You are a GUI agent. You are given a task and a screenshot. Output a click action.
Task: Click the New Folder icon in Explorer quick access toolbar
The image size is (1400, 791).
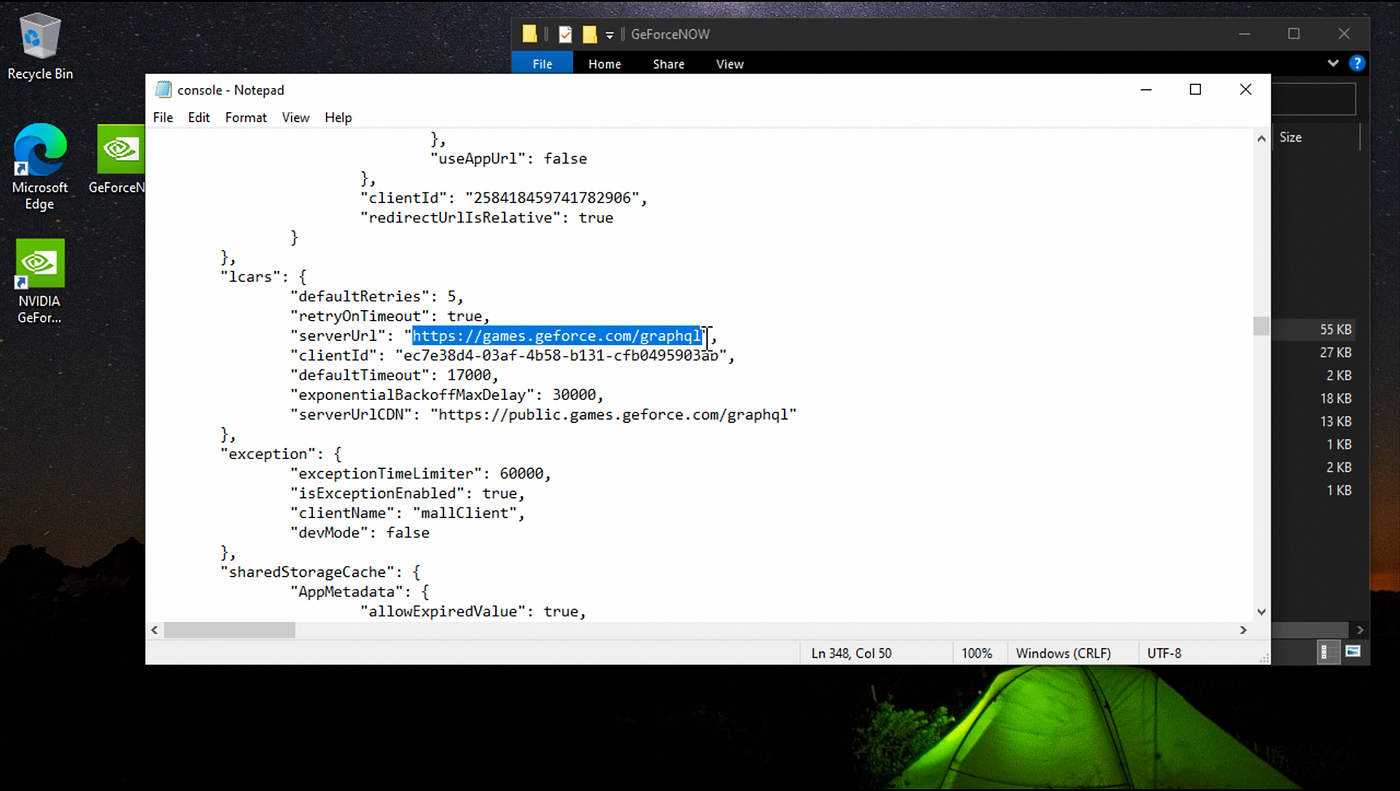(x=589, y=34)
